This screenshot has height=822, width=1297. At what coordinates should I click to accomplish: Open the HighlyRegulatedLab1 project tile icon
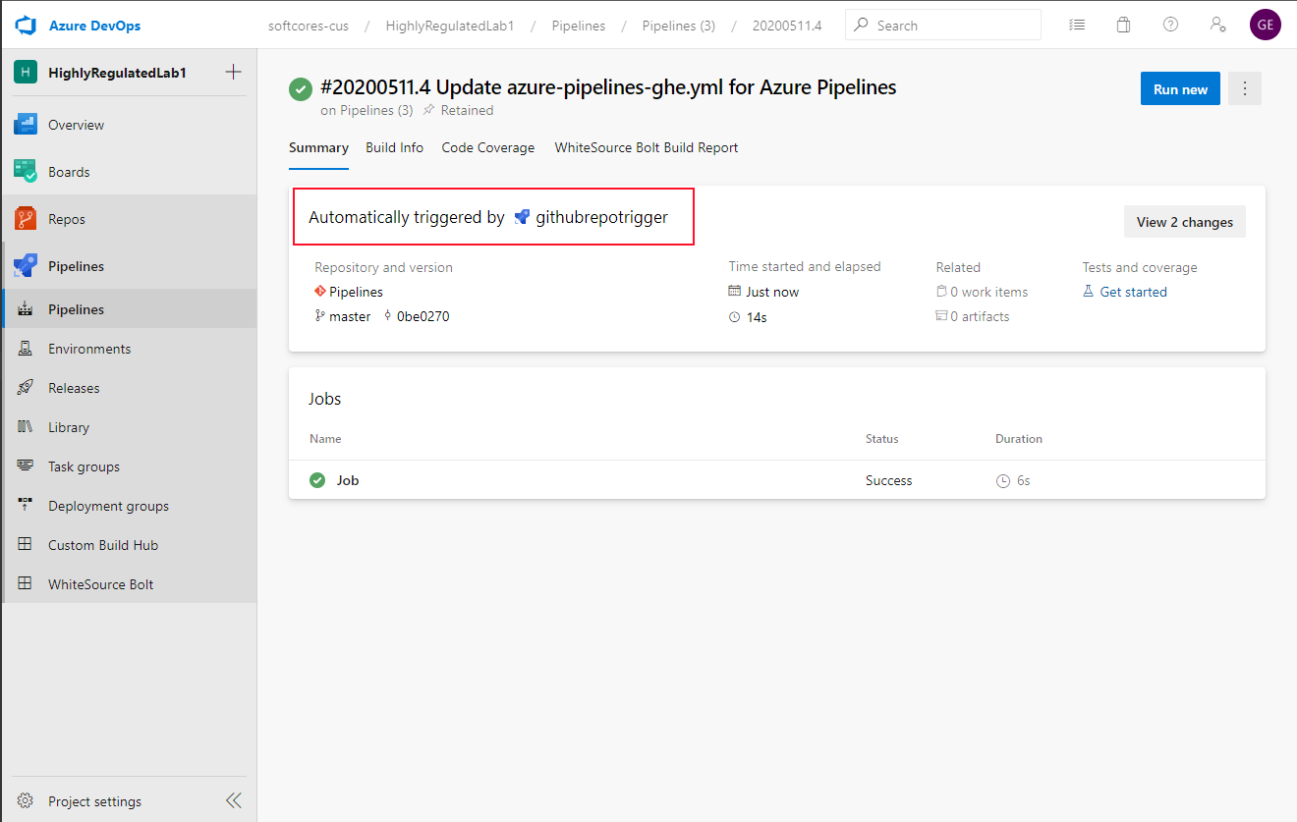coord(25,72)
